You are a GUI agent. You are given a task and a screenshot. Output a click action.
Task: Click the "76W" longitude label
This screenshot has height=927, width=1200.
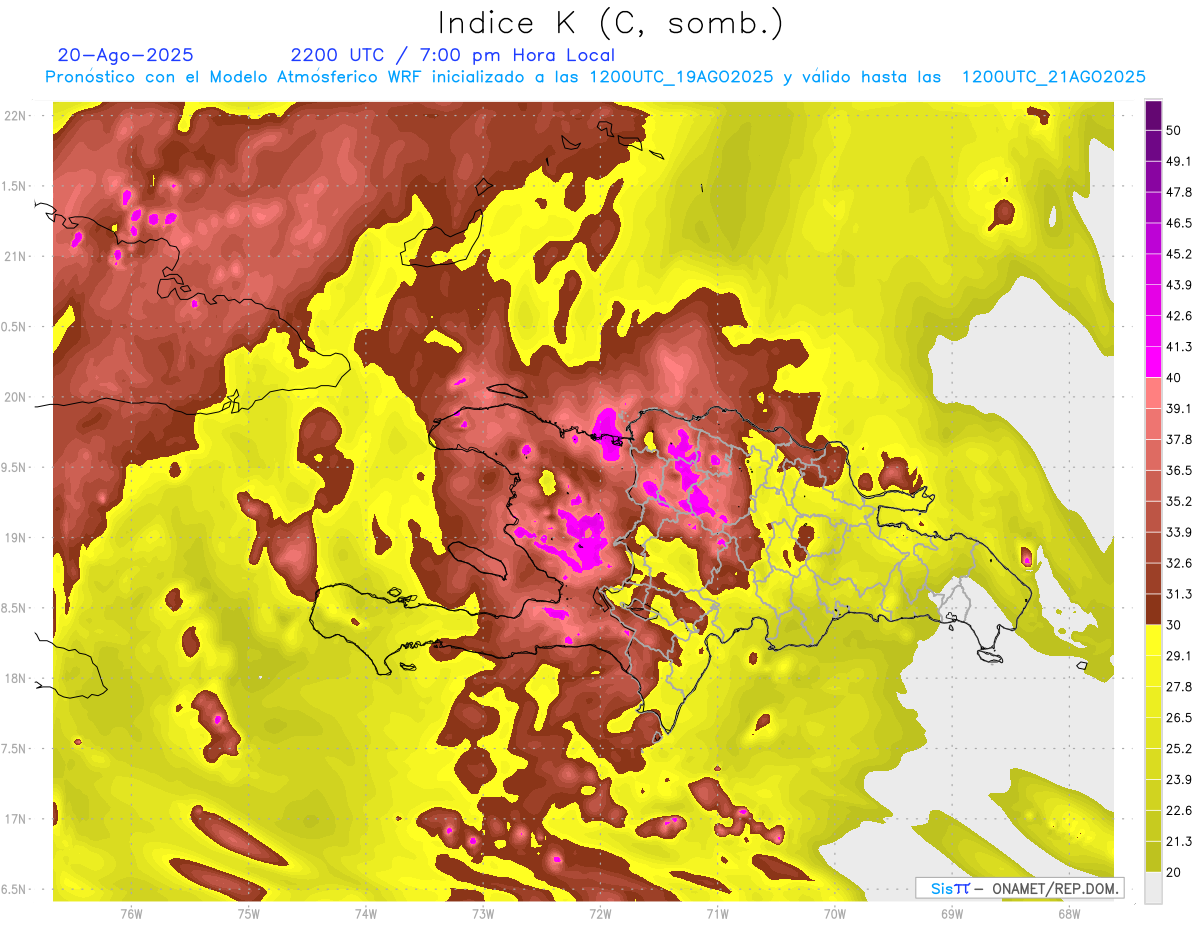[x=131, y=914]
